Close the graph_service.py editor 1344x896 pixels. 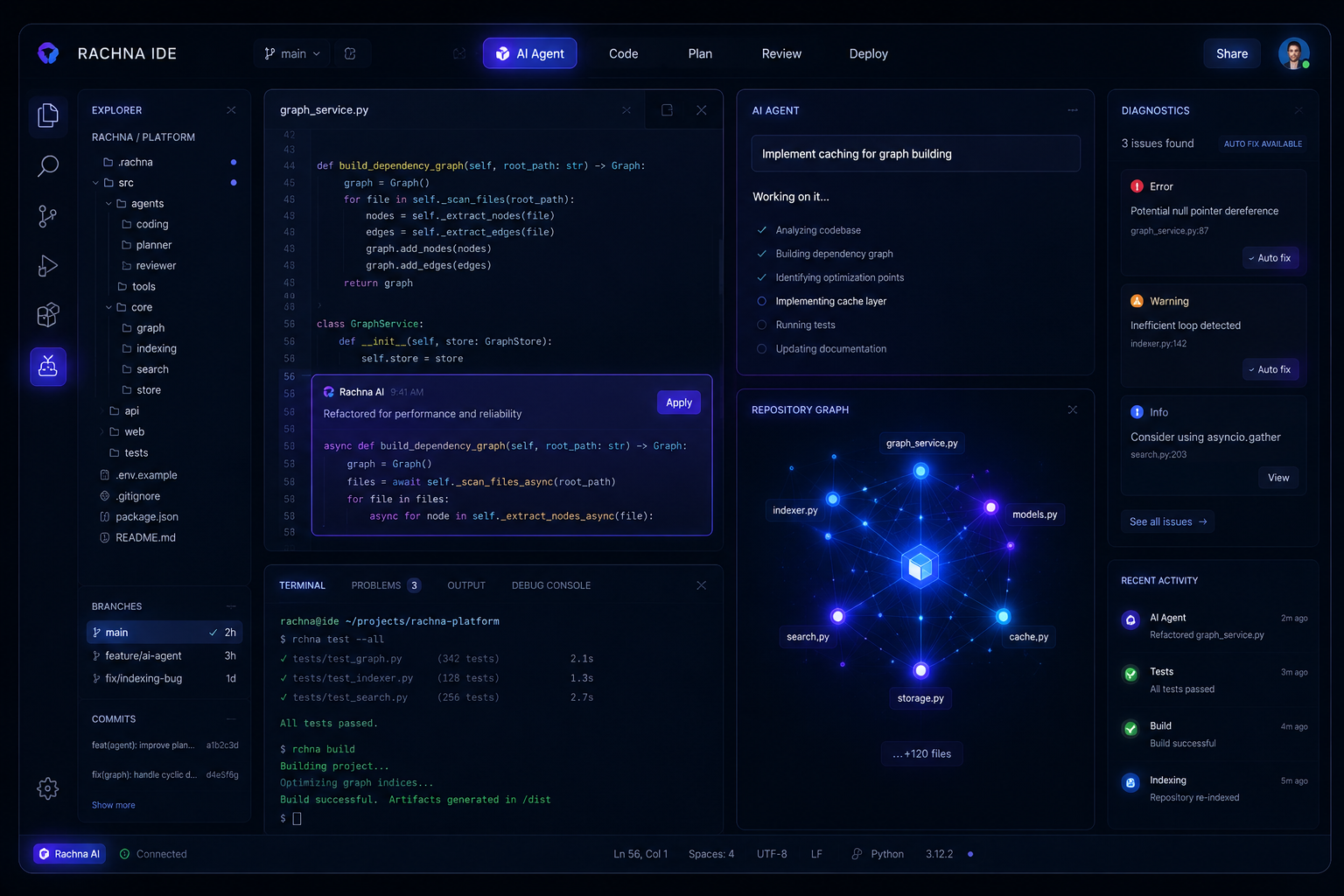[x=701, y=110]
